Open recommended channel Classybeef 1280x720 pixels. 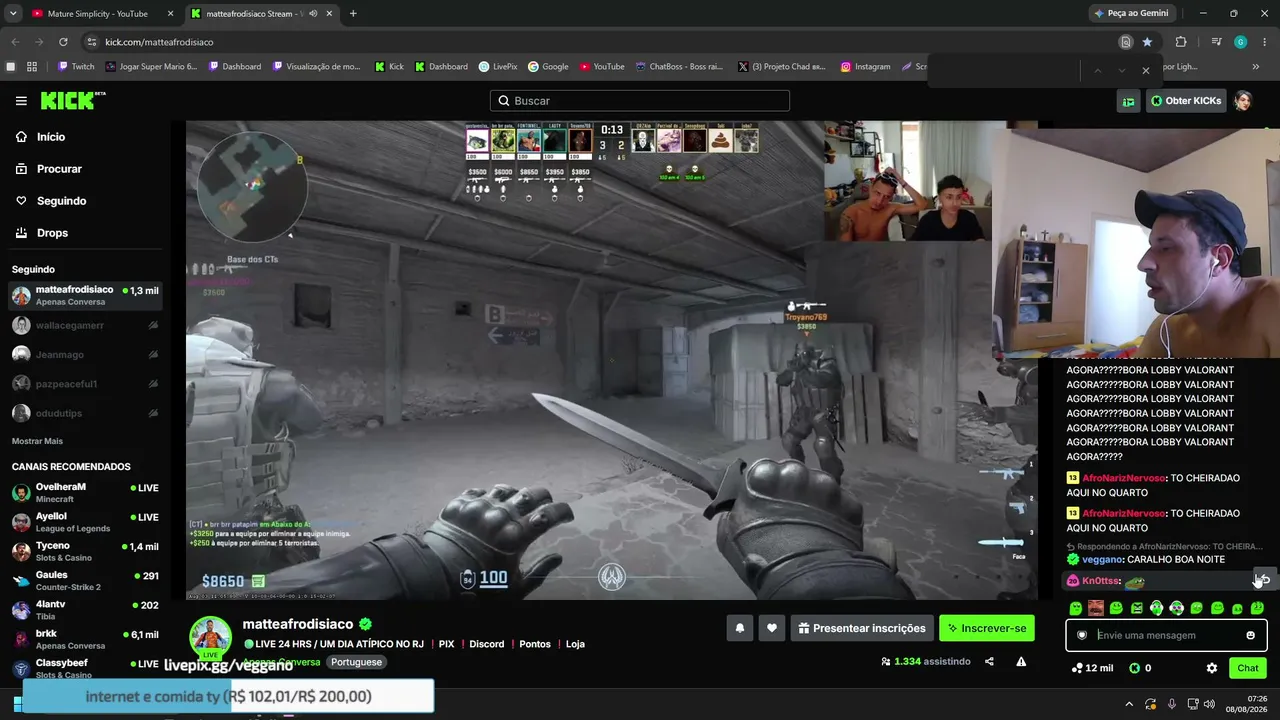coord(85,668)
